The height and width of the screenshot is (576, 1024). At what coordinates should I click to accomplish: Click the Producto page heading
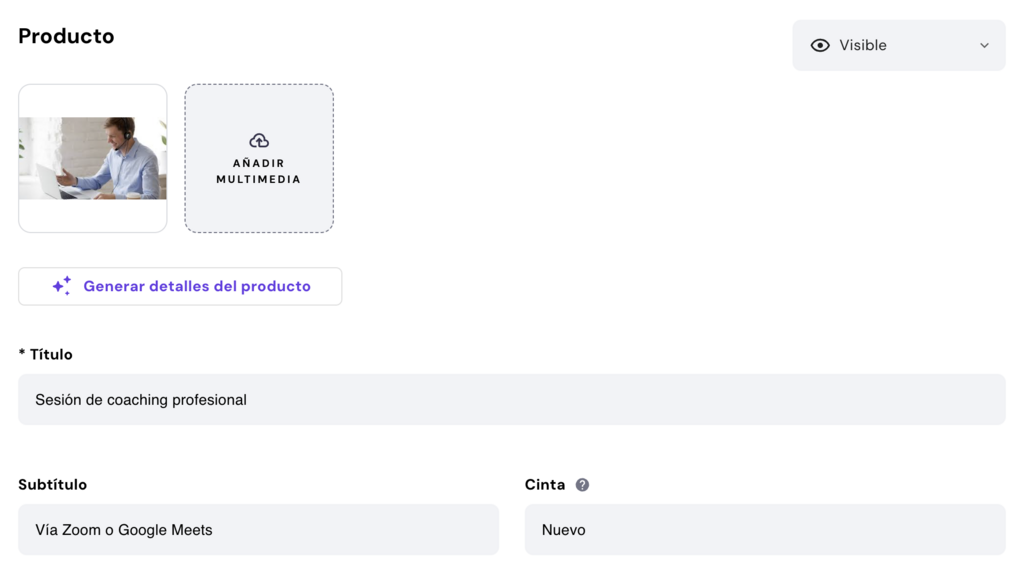pyautogui.click(x=66, y=35)
